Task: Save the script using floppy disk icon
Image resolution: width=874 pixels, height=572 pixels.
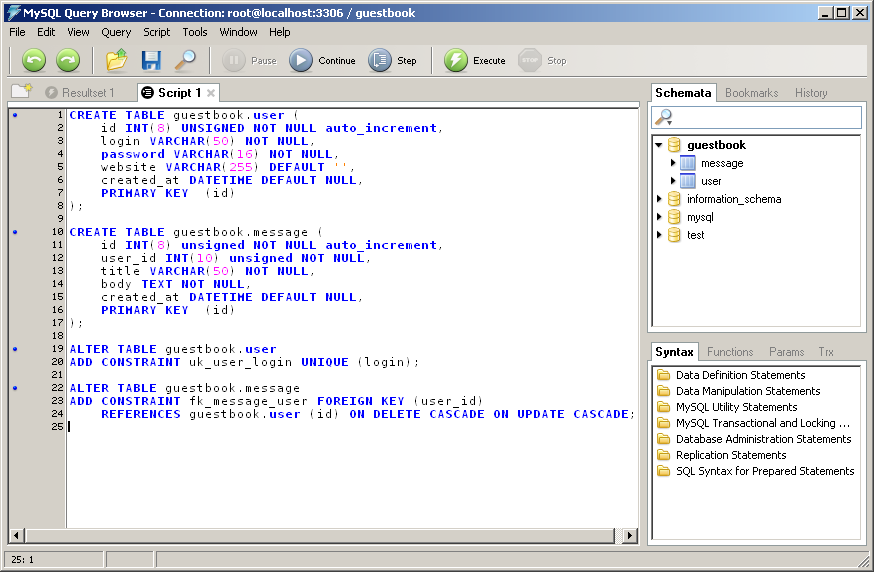Action: [x=151, y=61]
